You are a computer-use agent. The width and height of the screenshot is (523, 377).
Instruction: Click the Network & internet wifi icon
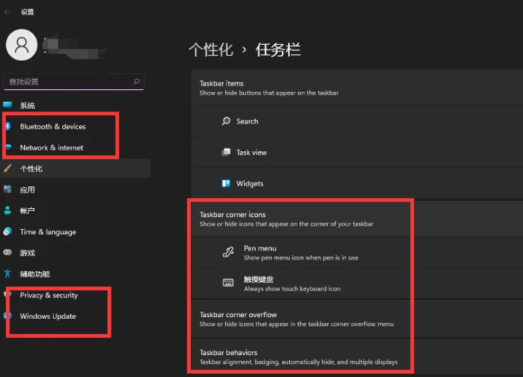coord(8,147)
